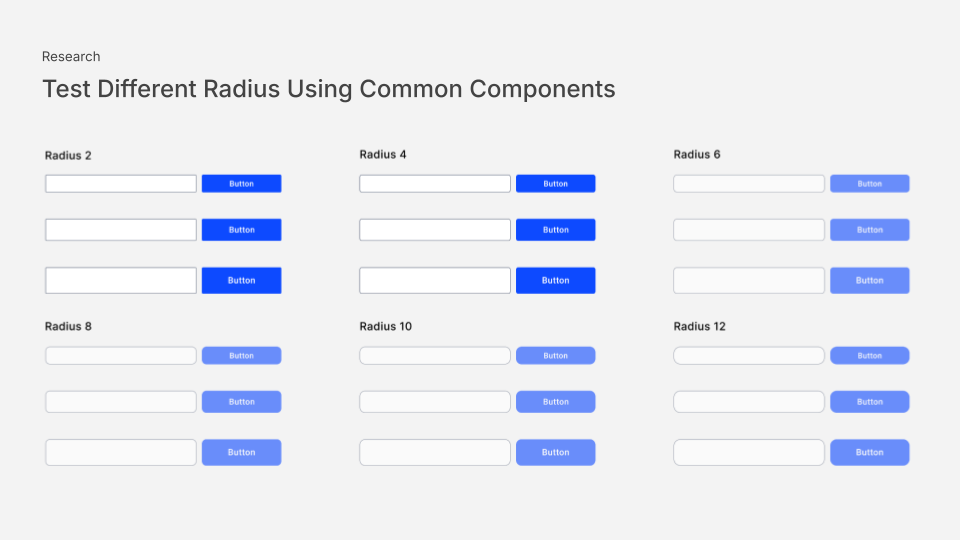Click the smallest Button under Radius 8
The width and height of the screenshot is (960, 540).
click(x=241, y=356)
